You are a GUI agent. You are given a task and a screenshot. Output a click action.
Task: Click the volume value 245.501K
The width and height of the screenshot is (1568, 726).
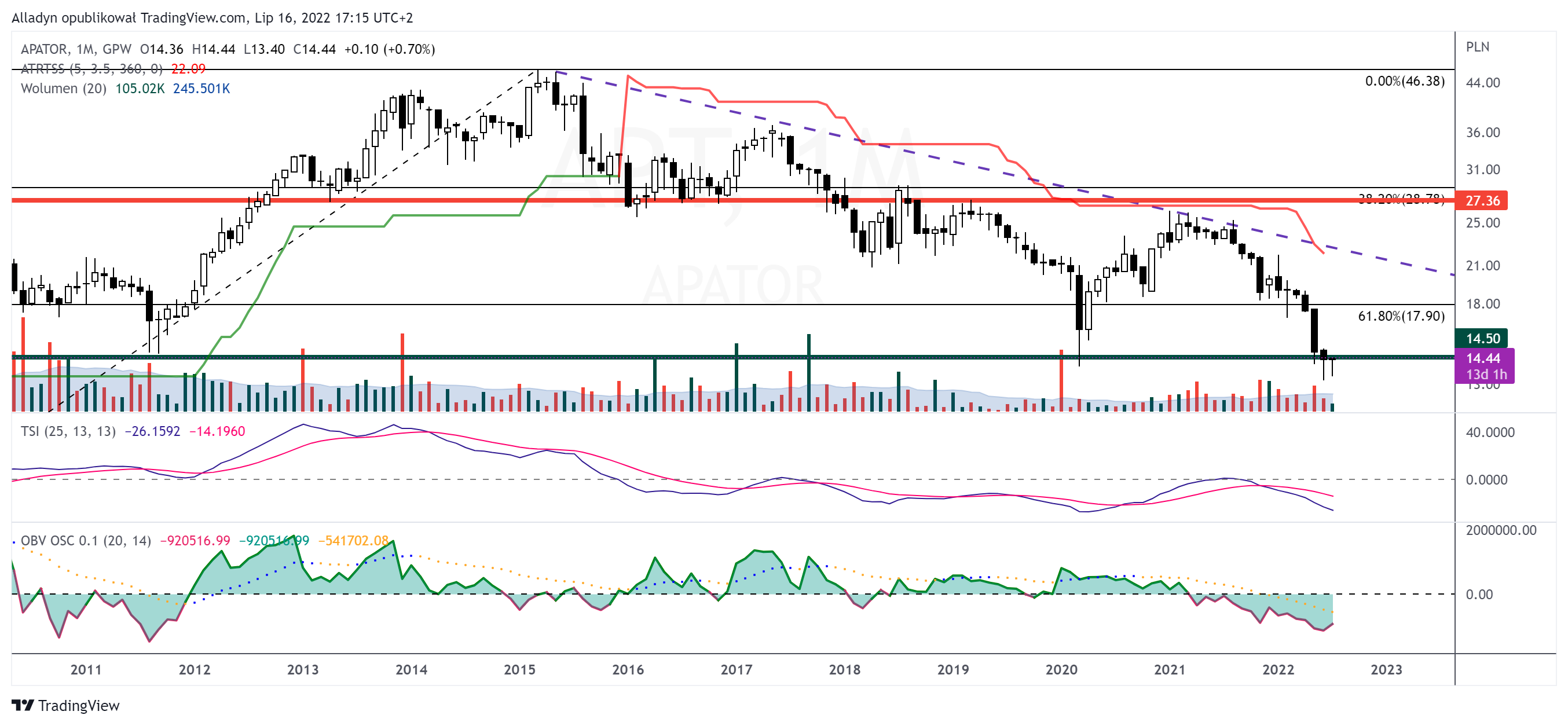point(201,88)
